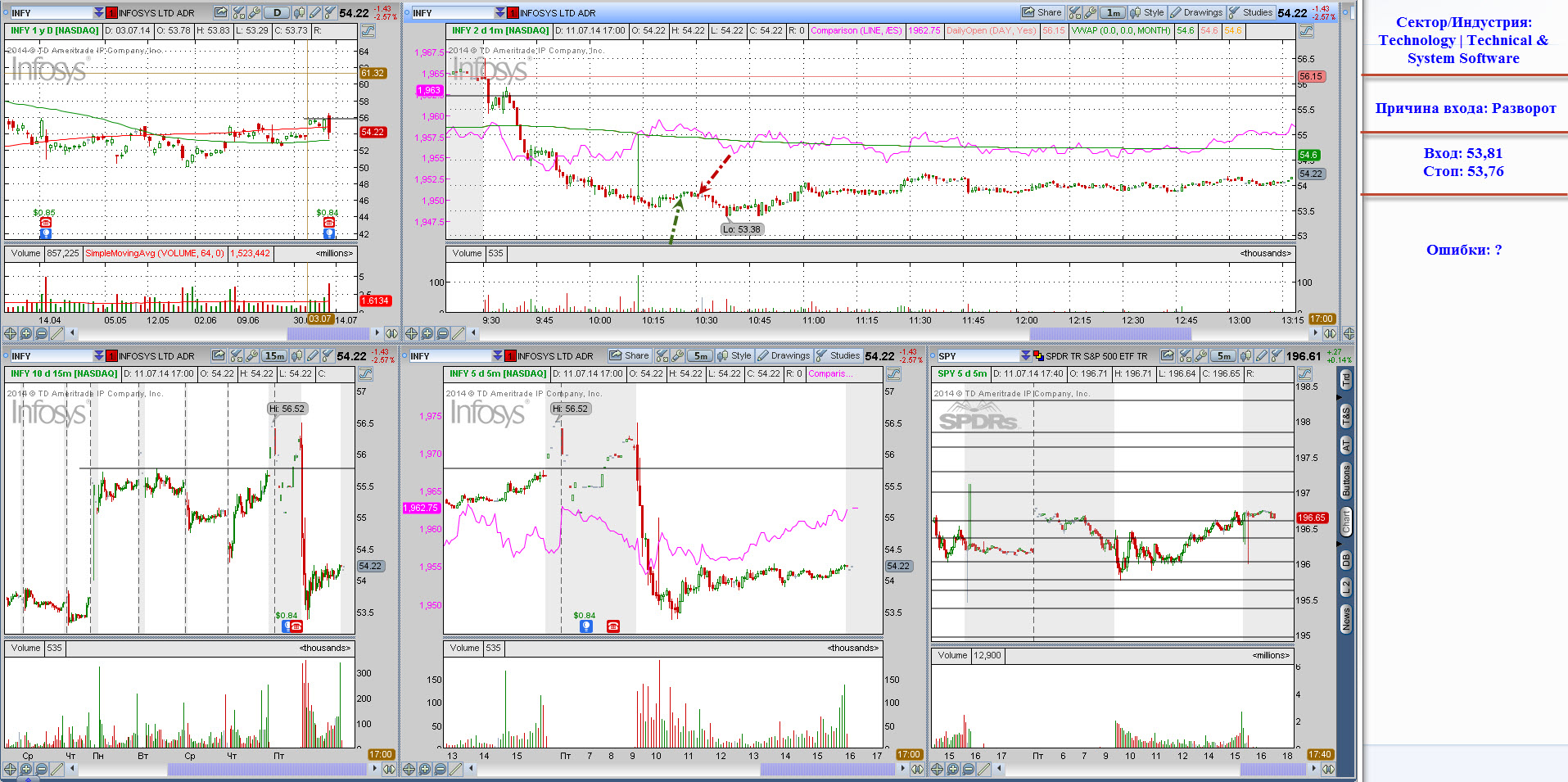Open 15m timeframe selector
Screen dimensions: 1568x782
pyautogui.click(x=274, y=355)
